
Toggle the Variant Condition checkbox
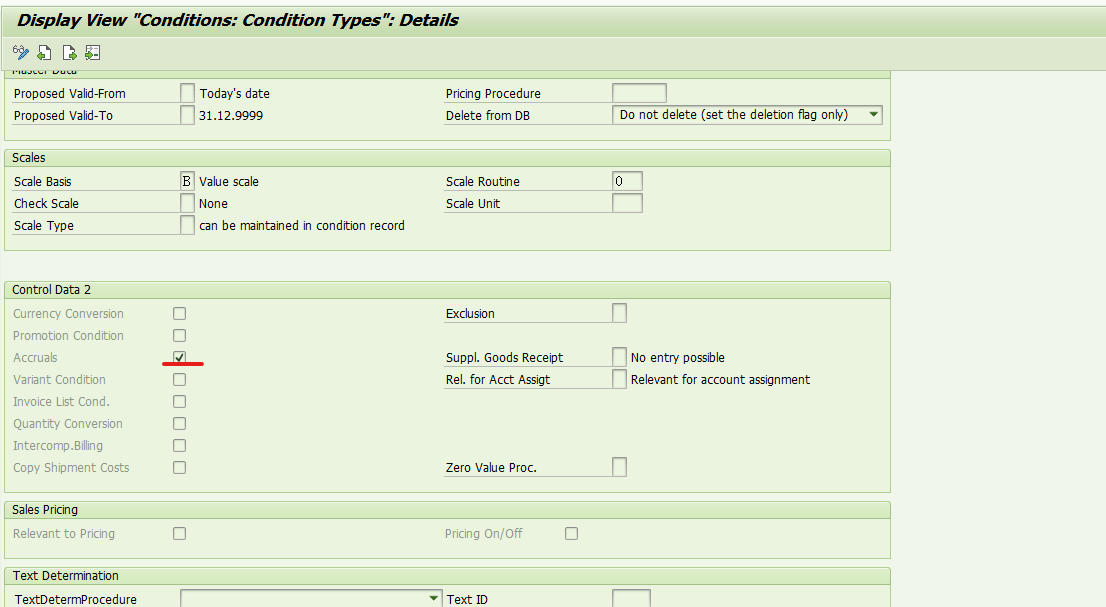[180, 379]
